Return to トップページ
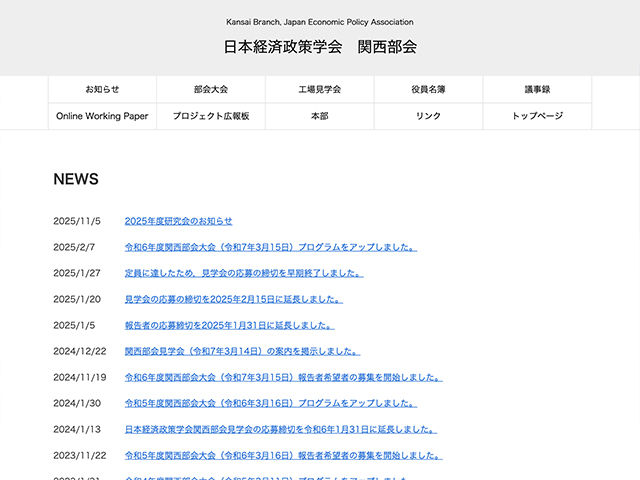The height and width of the screenshot is (480, 640). [x=537, y=116]
